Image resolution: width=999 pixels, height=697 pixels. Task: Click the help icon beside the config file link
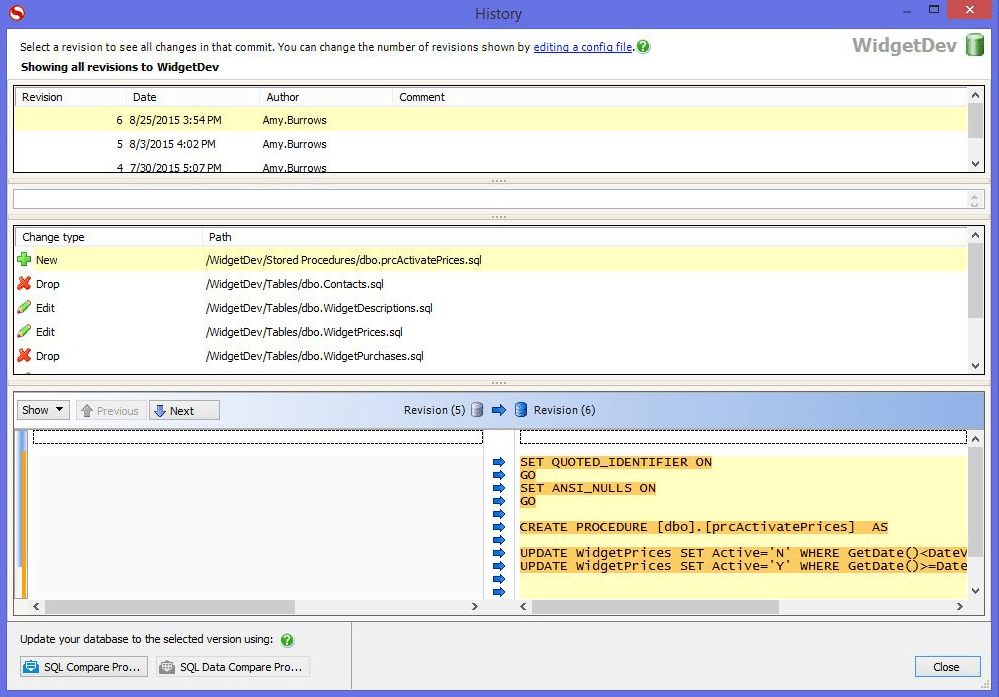tap(643, 47)
